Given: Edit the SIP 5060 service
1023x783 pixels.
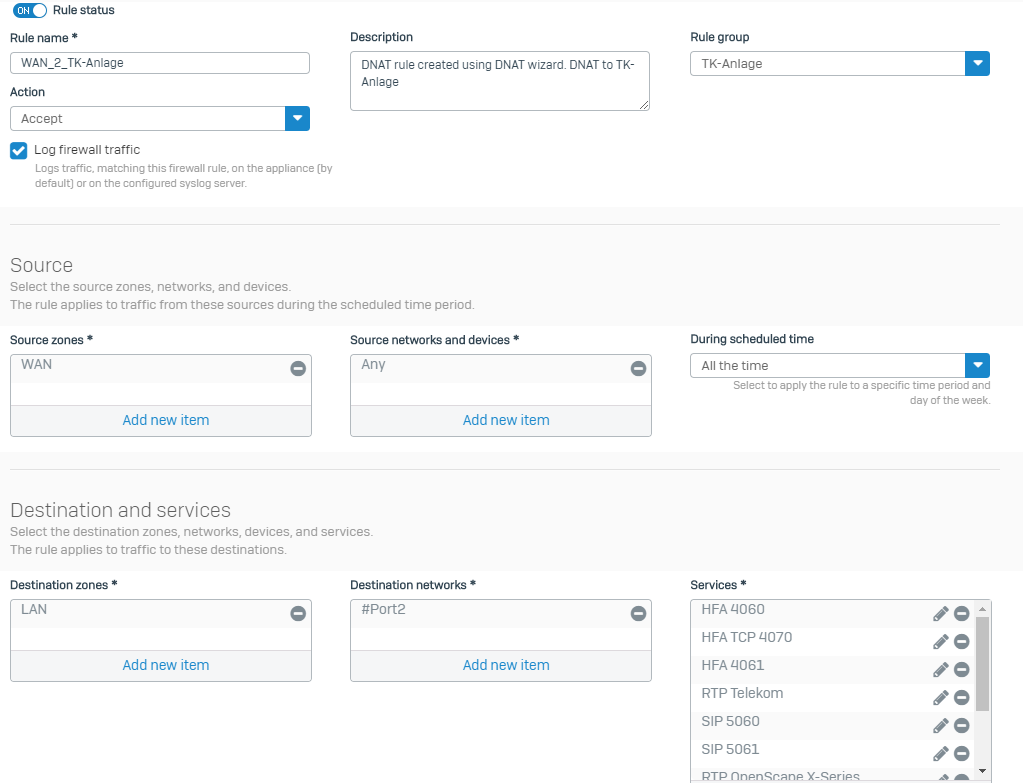Looking at the screenshot, I should point(941,726).
